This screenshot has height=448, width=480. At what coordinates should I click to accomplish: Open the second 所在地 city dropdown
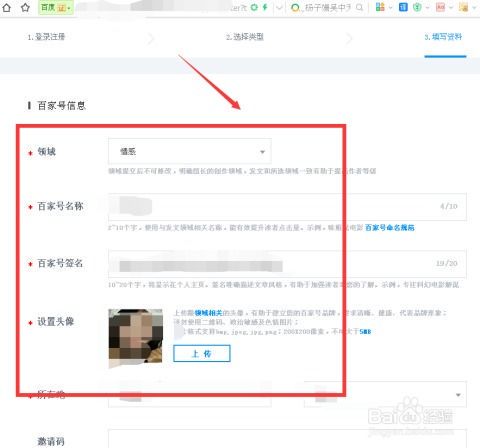click(385, 395)
